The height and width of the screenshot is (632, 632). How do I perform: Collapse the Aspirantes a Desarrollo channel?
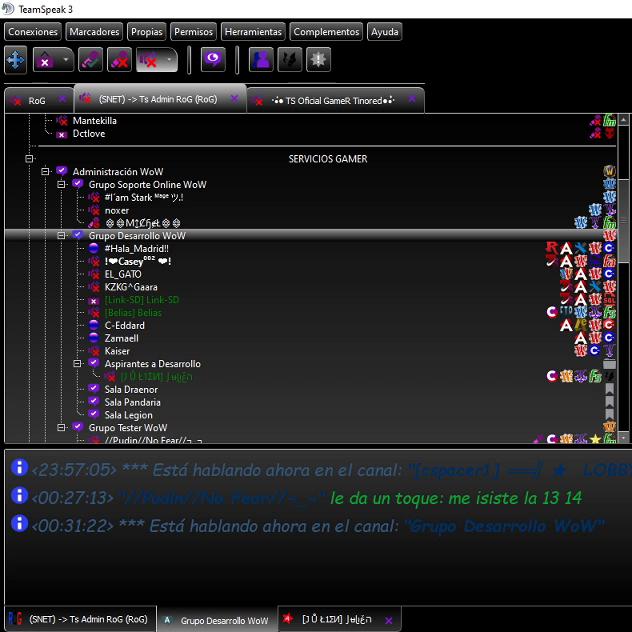[x=77, y=364]
